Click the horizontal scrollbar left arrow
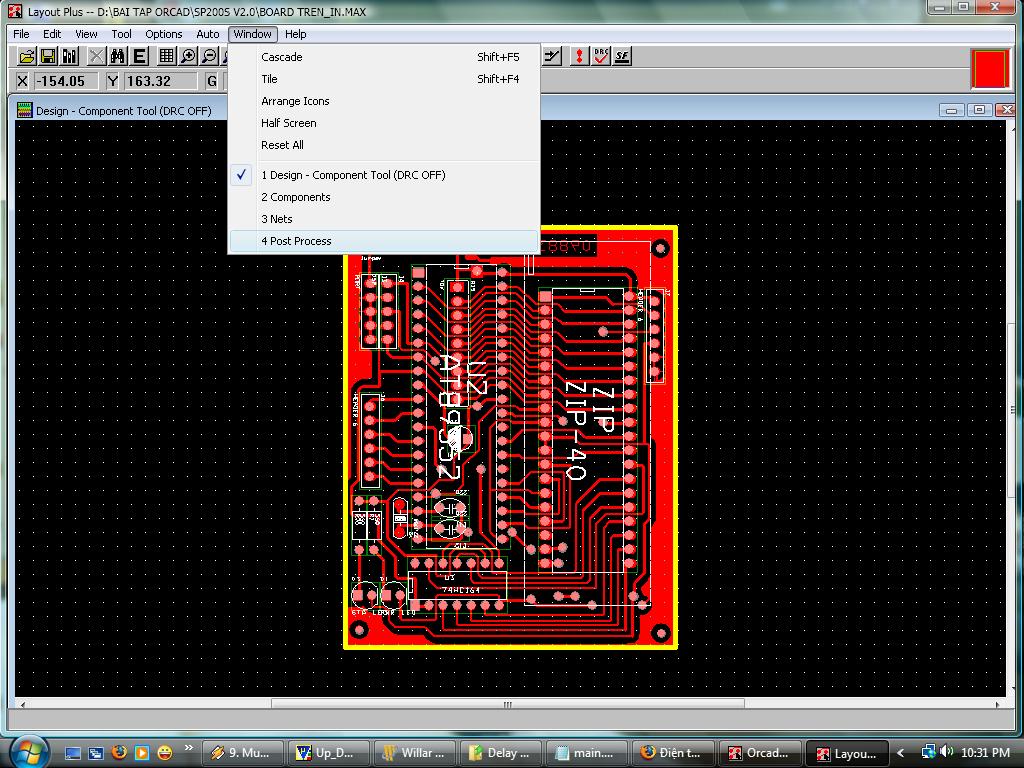1024x768 pixels. (23, 705)
